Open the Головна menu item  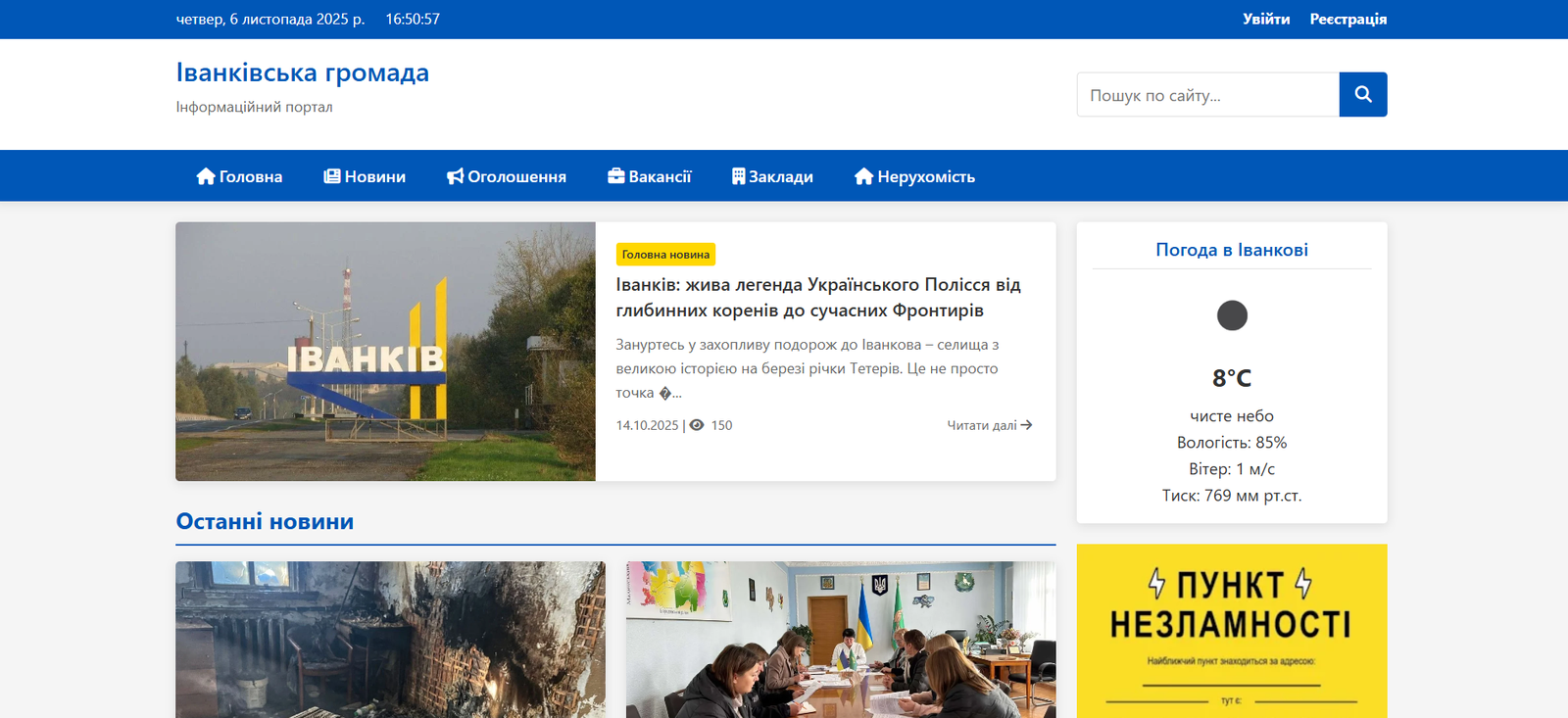239,176
